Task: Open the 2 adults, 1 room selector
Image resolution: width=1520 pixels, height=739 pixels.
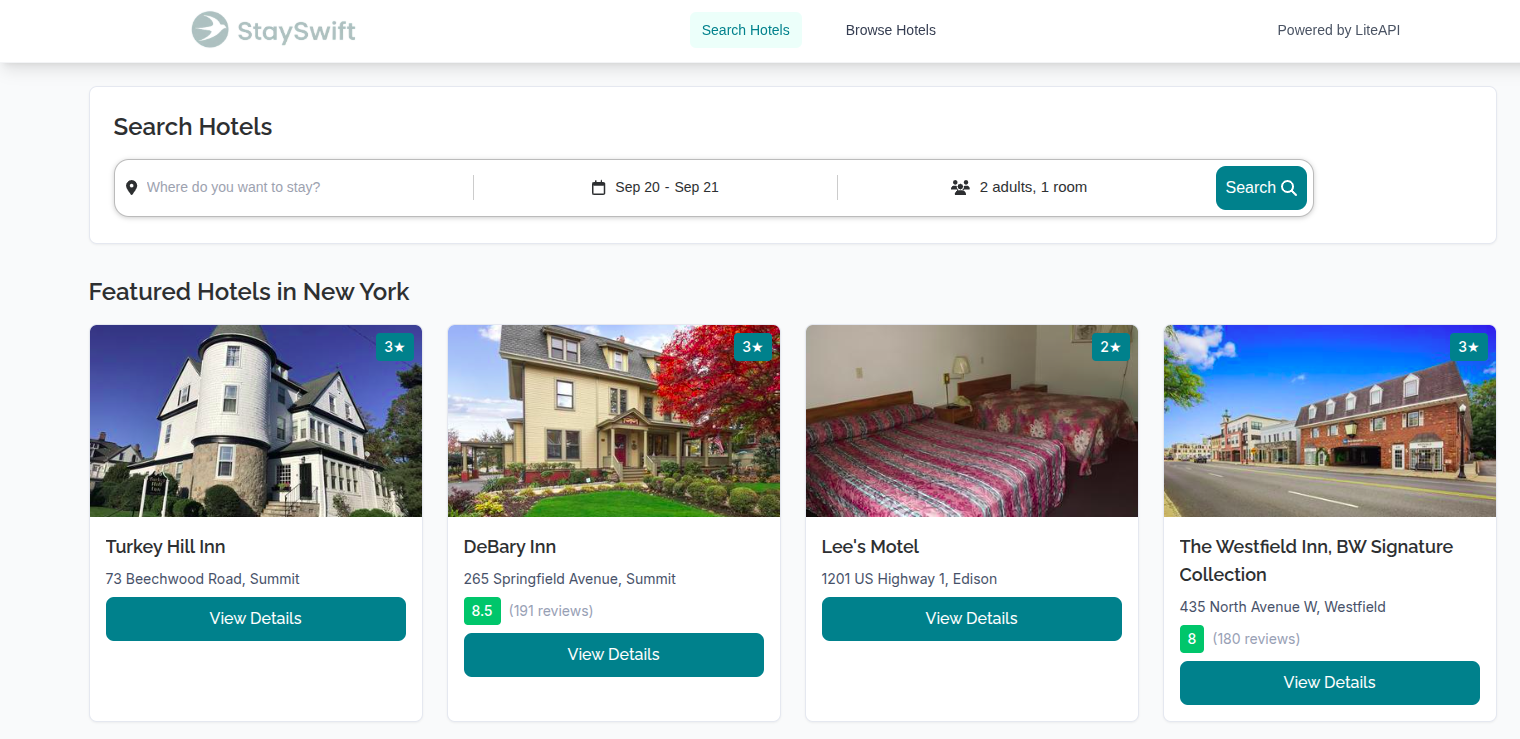Action: [x=1032, y=188]
